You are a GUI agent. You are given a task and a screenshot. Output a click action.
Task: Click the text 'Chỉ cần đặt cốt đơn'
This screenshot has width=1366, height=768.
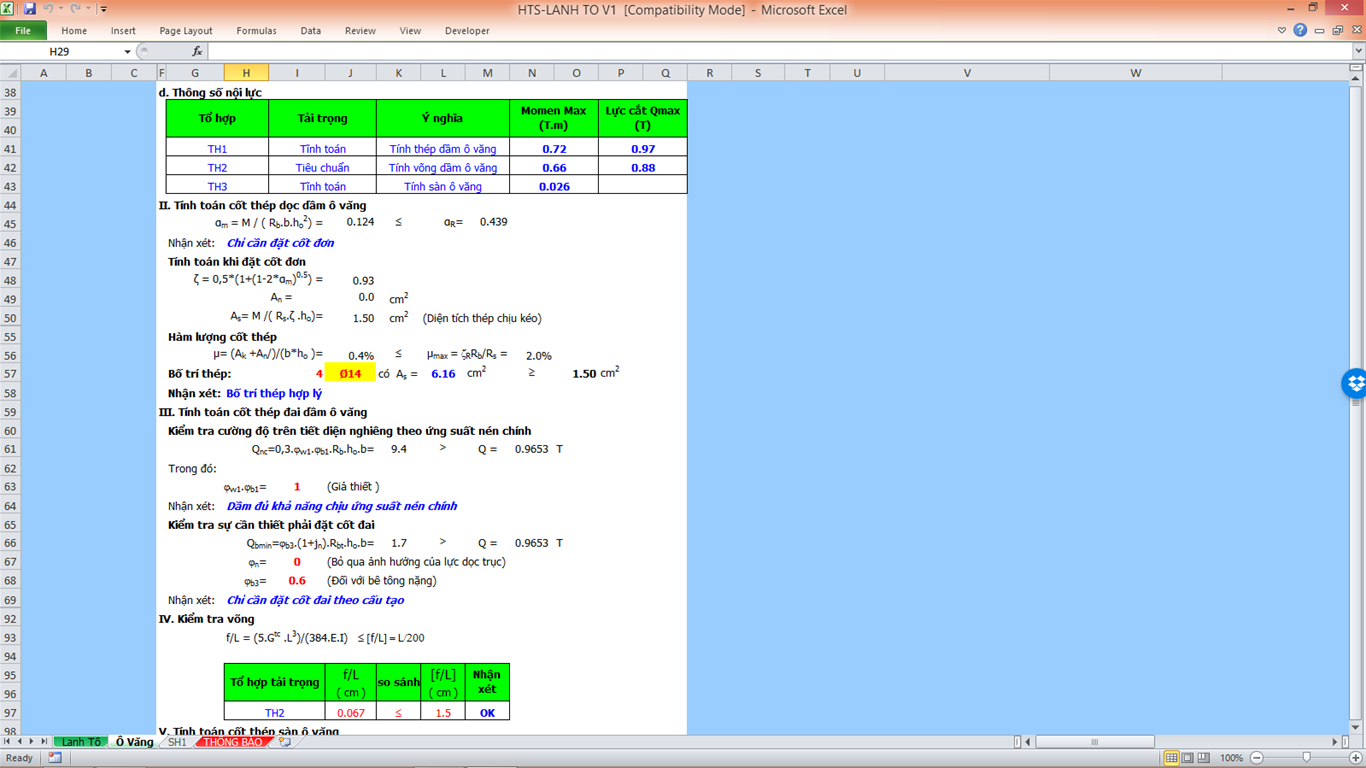tap(280, 243)
